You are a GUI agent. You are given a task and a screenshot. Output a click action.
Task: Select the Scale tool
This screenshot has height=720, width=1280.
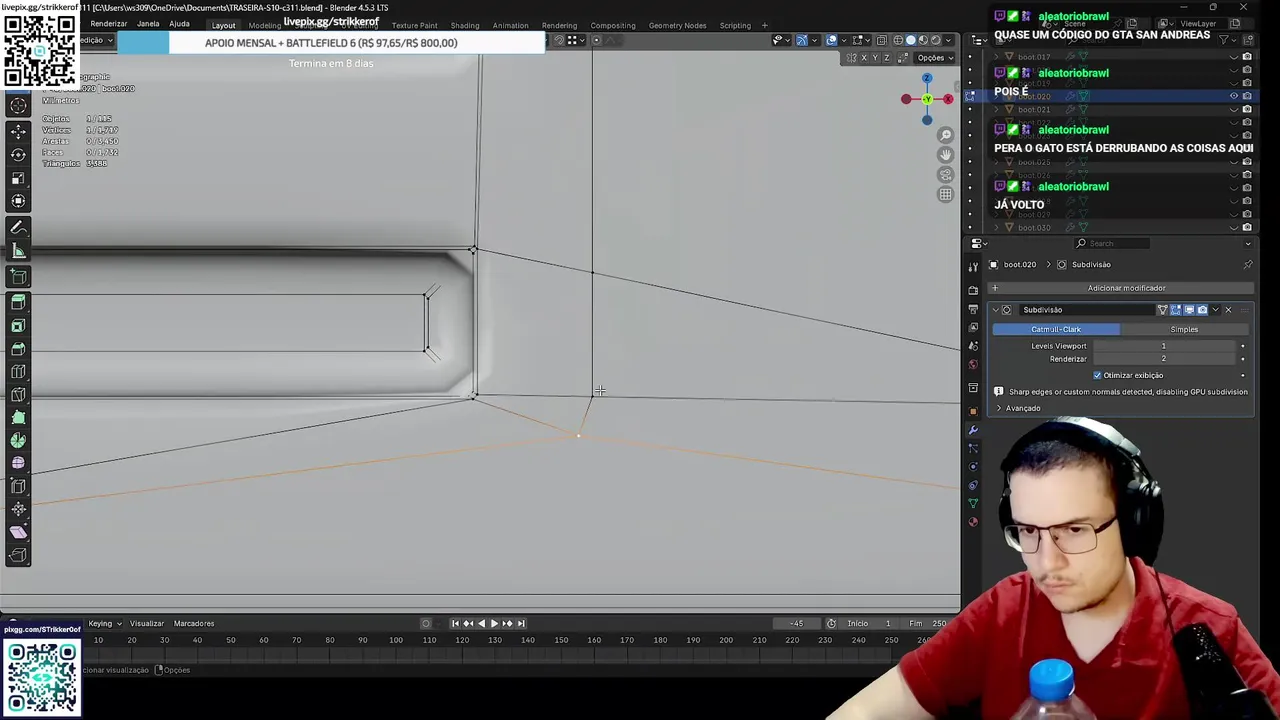[x=18, y=178]
